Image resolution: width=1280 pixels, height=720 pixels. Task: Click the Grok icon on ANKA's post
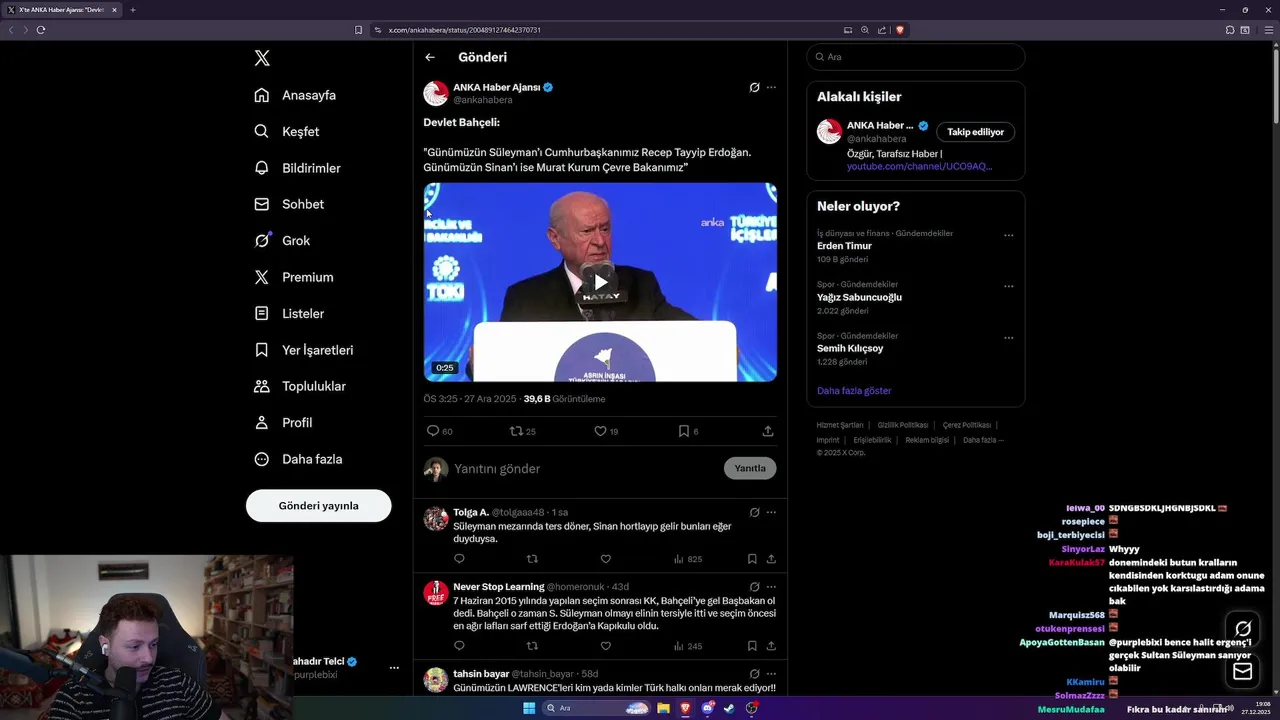(x=755, y=87)
